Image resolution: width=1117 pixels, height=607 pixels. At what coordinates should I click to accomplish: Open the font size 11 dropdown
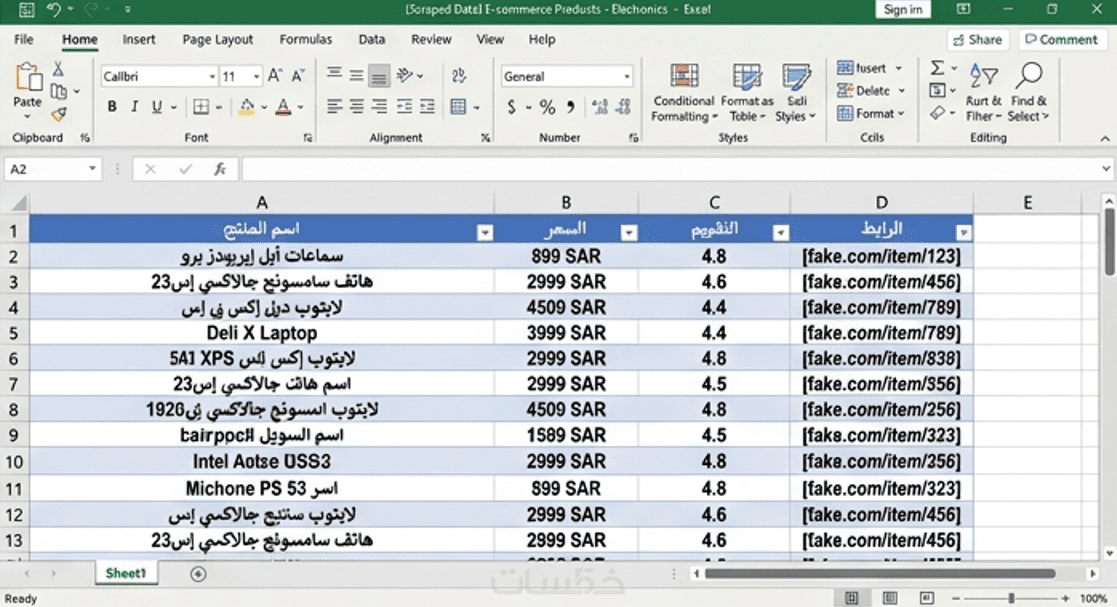pos(256,76)
